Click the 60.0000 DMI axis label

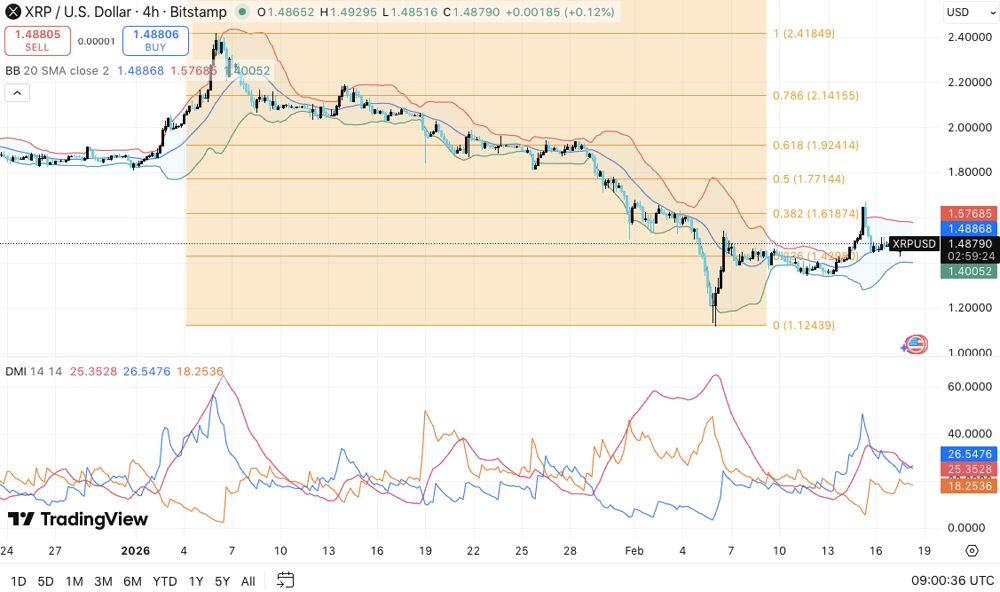(970, 387)
